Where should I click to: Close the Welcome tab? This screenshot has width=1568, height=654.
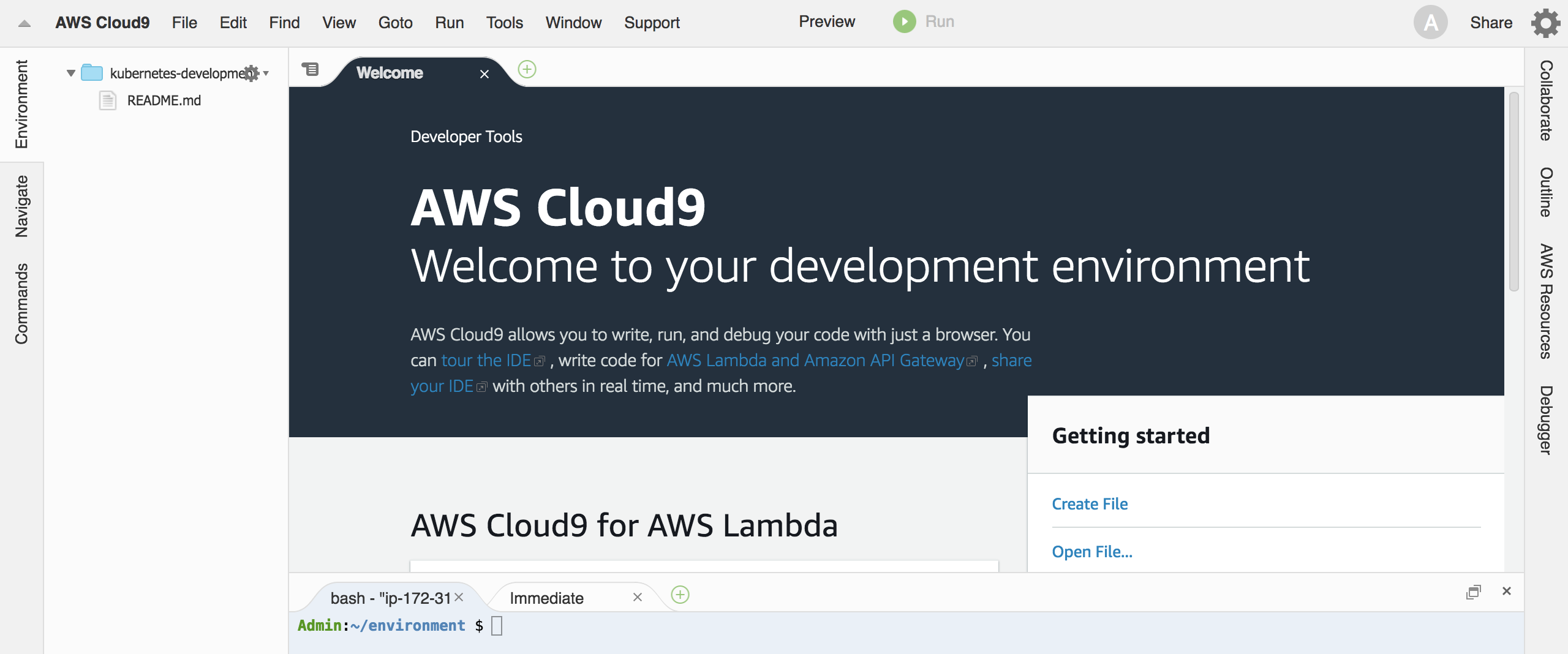(x=484, y=74)
